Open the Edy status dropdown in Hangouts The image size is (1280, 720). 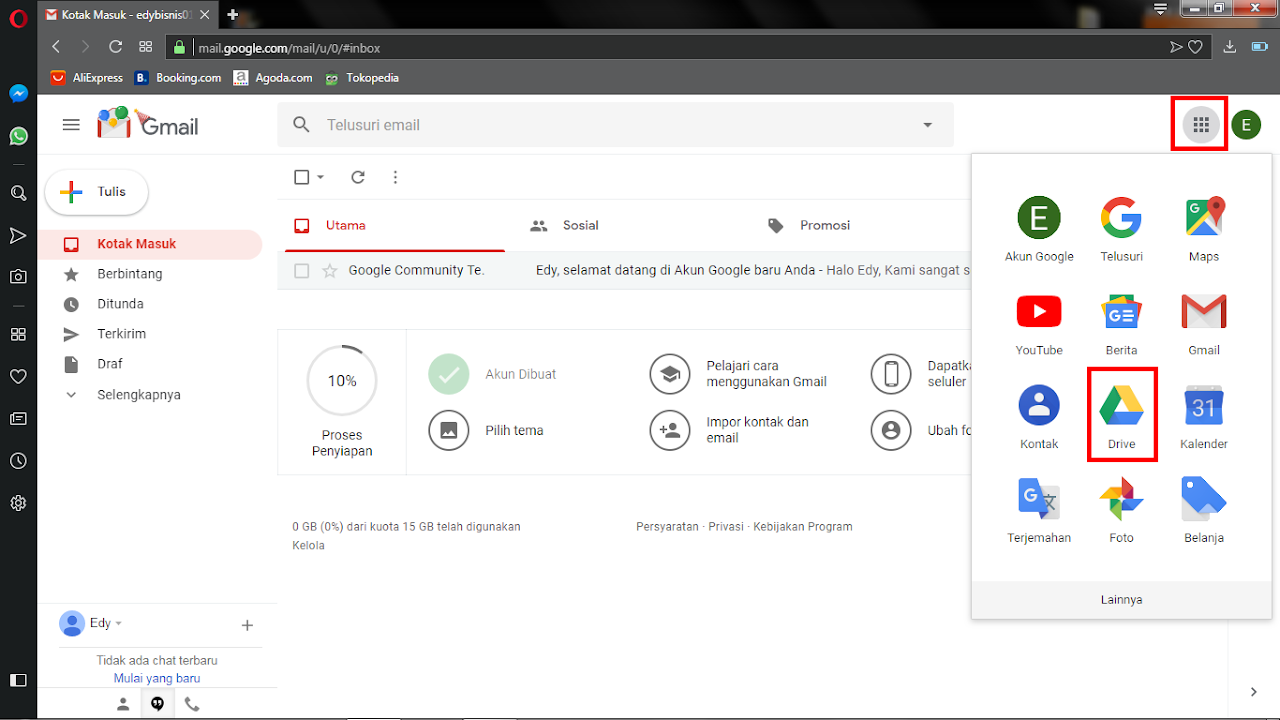click(x=118, y=623)
